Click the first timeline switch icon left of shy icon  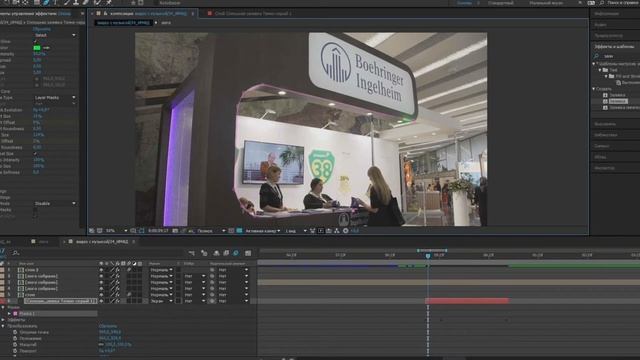point(191,253)
